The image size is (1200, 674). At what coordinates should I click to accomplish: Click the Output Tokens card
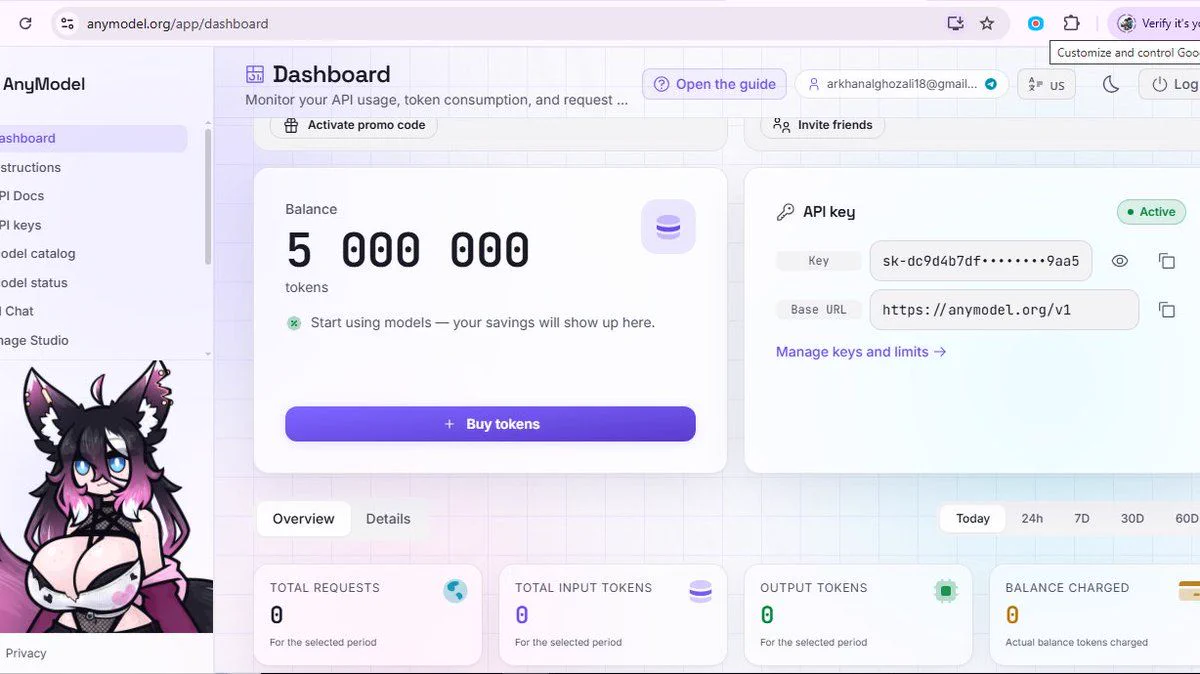pos(858,615)
